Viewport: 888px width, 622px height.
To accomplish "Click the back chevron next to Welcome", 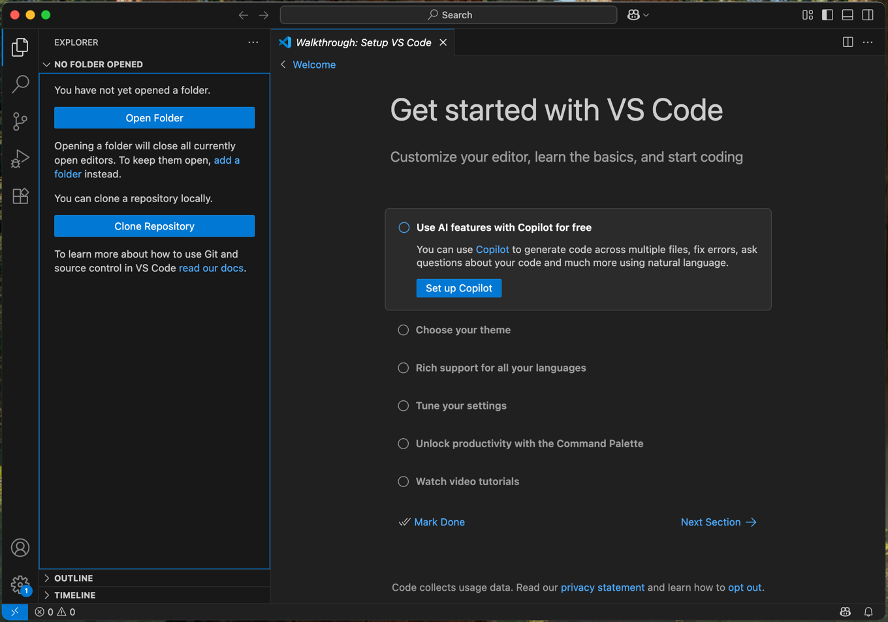I will coord(283,65).
